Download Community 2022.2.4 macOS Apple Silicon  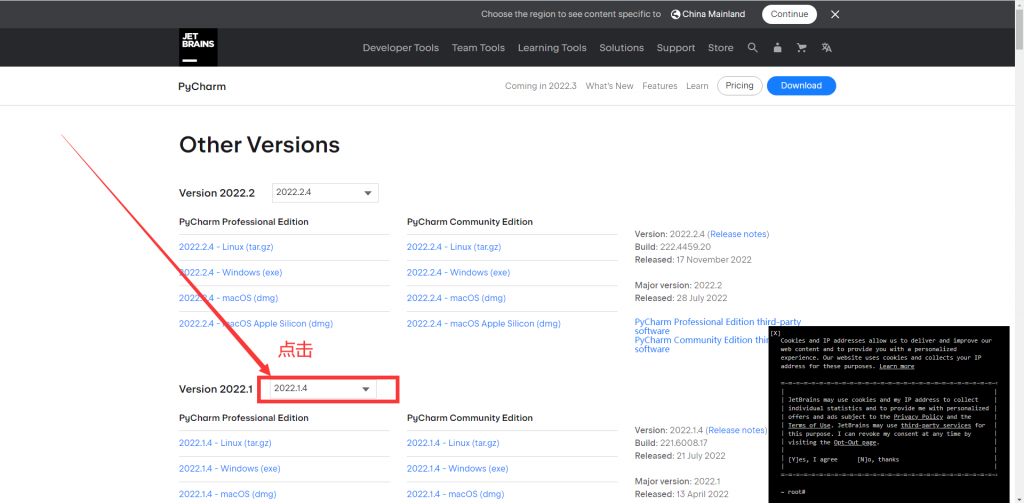tap(483, 323)
